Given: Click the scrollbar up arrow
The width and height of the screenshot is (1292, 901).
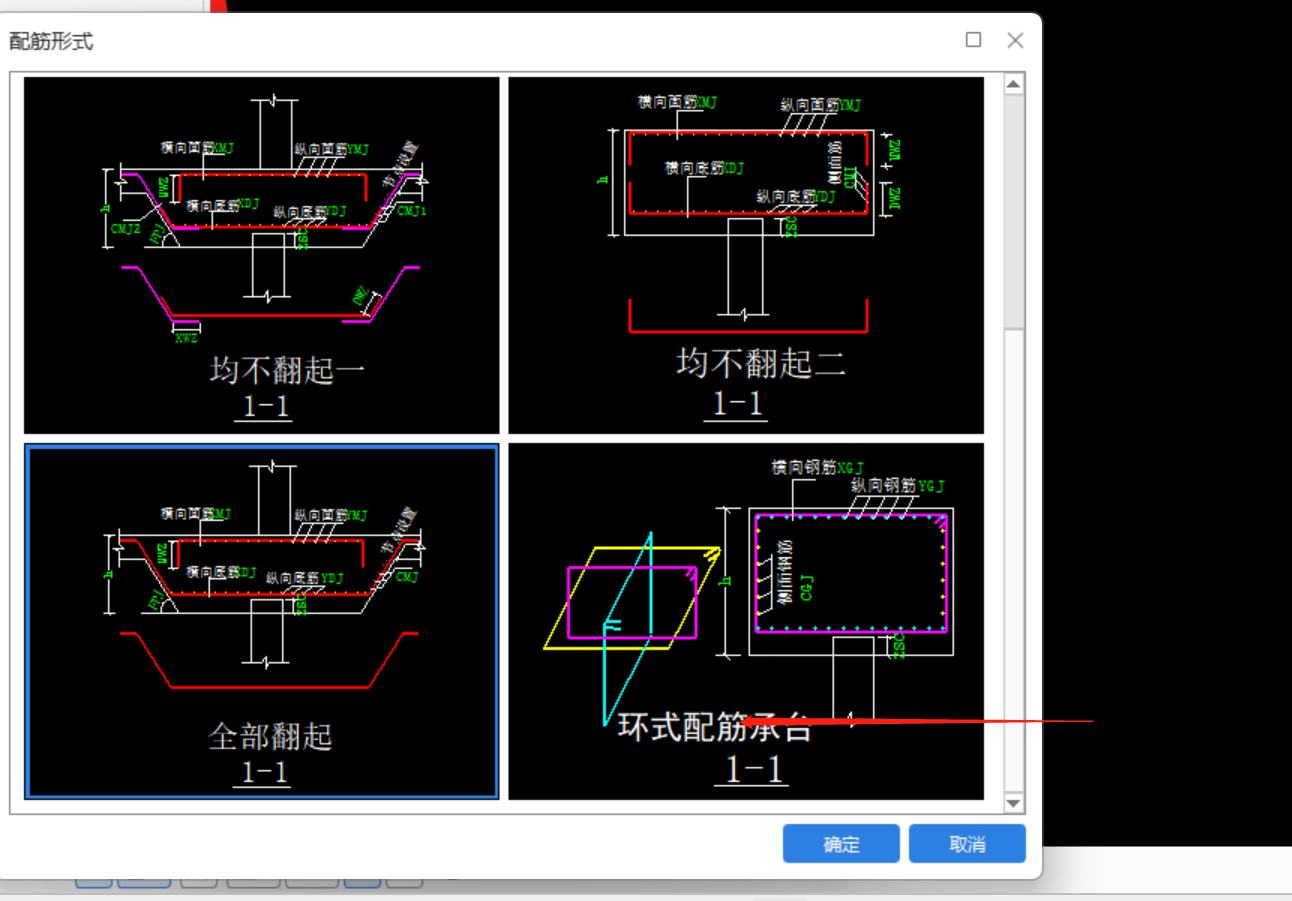Looking at the screenshot, I should click(1014, 85).
